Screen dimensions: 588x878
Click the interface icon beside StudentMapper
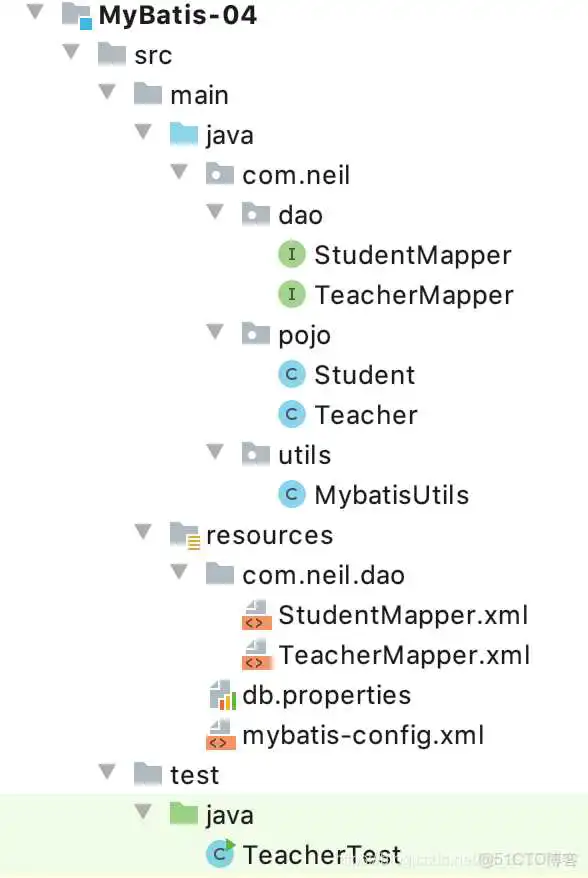coord(291,254)
